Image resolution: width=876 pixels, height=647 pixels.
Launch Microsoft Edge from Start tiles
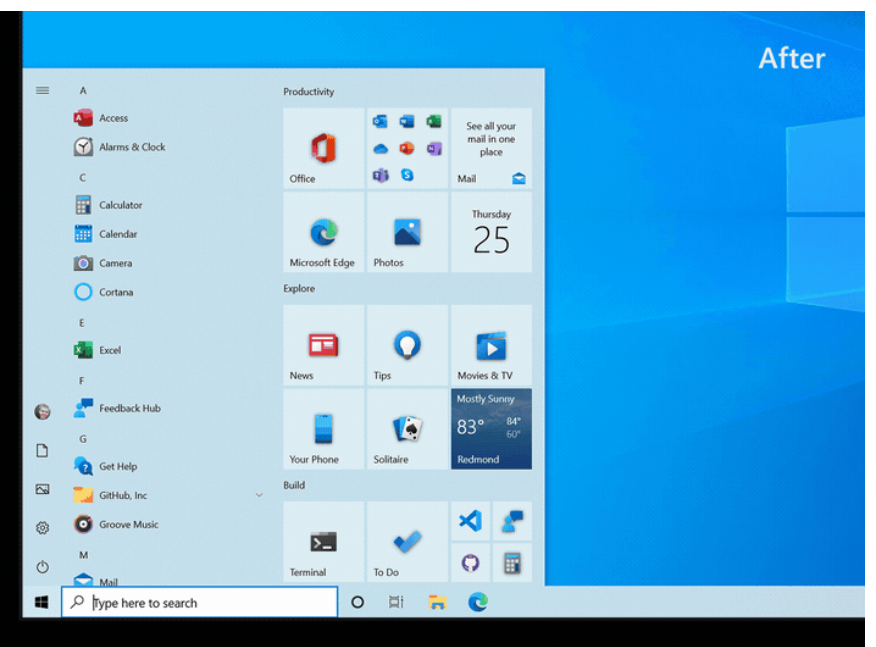[323, 233]
